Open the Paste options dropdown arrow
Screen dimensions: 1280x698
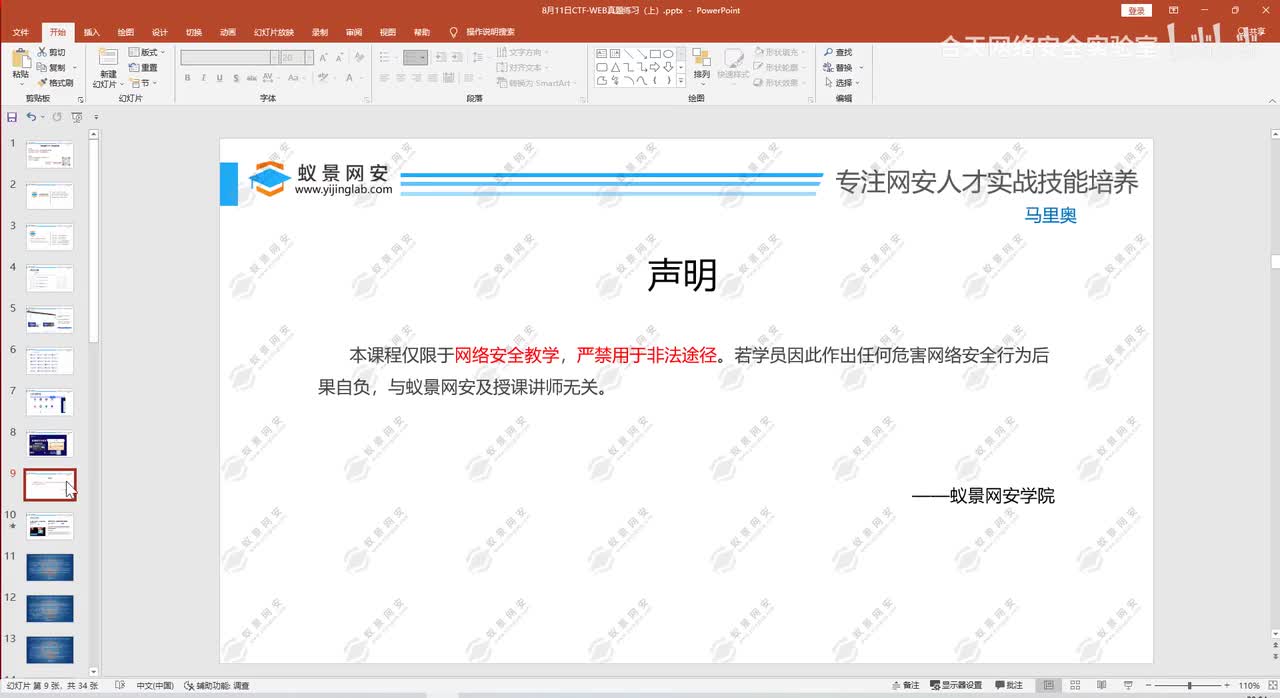[20, 85]
